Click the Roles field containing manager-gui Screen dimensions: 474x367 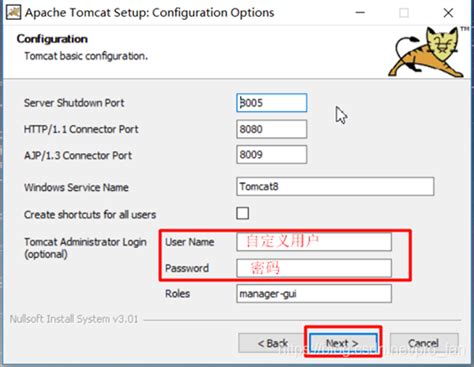[314, 294]
